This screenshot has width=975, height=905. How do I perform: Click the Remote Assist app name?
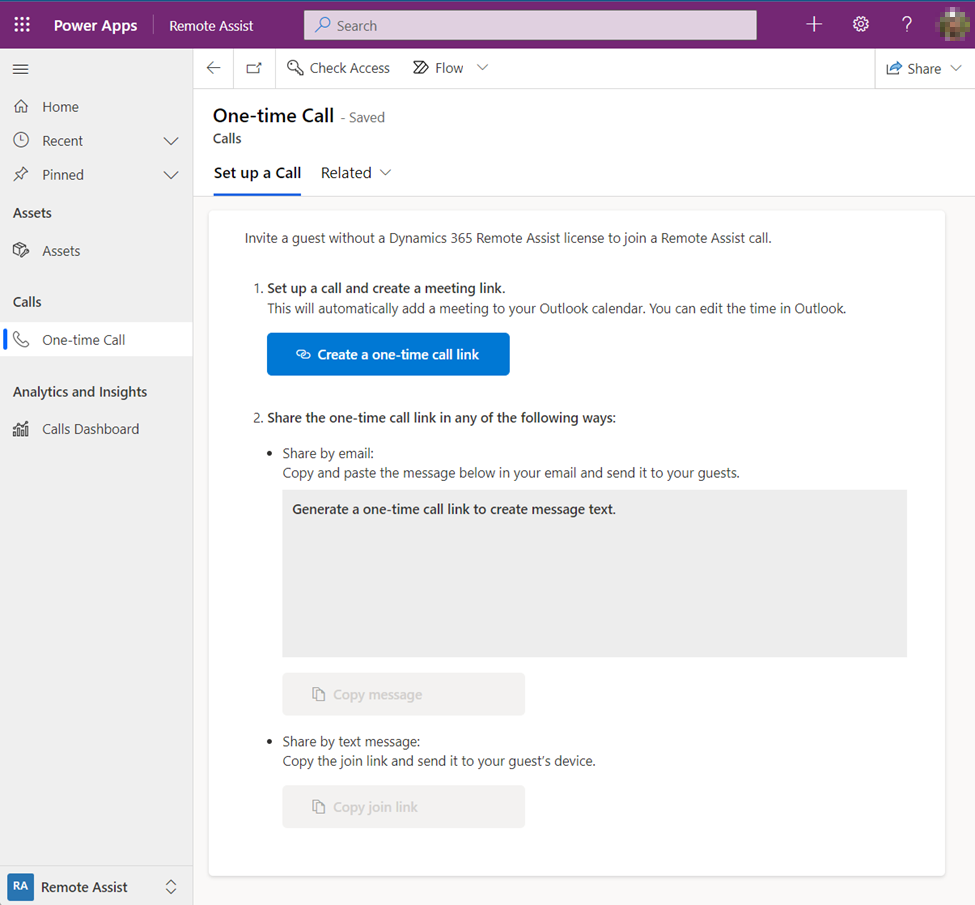click(x=211, y=26)
